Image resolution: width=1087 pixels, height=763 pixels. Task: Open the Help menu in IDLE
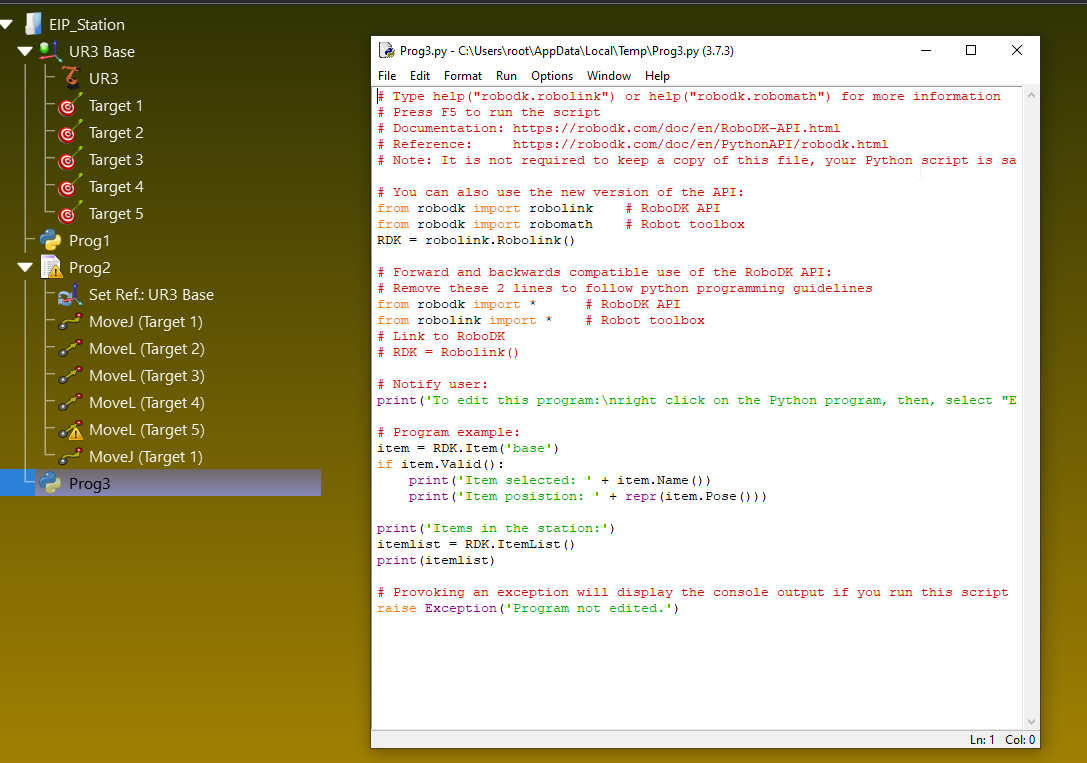point(657,76)
